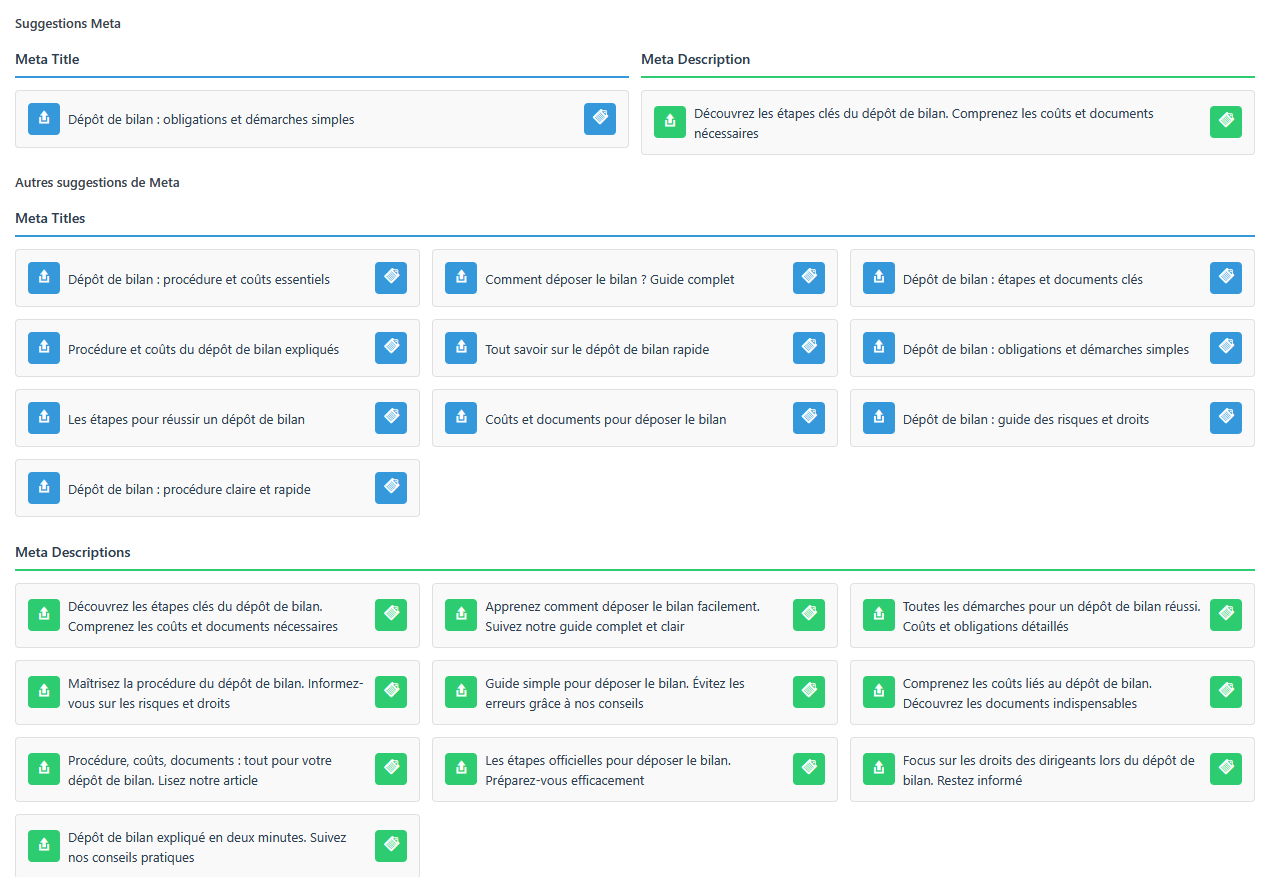Viewport: 1268px width, 877px height.
Task: Click the upload icon for 'Dépôt de bilan expliqué en deux minutes'
Action: pos(43,845)
